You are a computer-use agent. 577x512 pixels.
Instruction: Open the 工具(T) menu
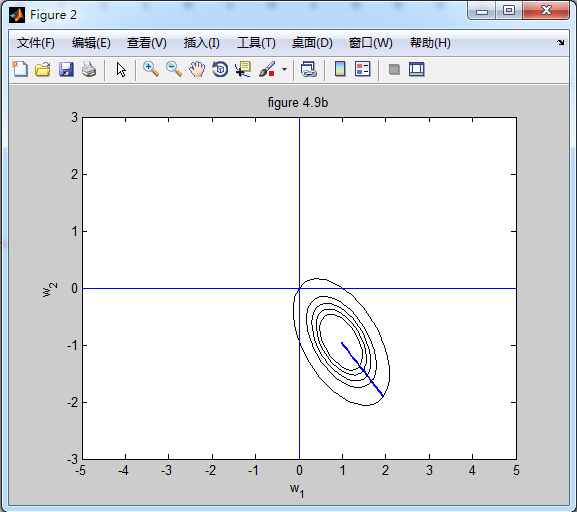coord(256,43)
